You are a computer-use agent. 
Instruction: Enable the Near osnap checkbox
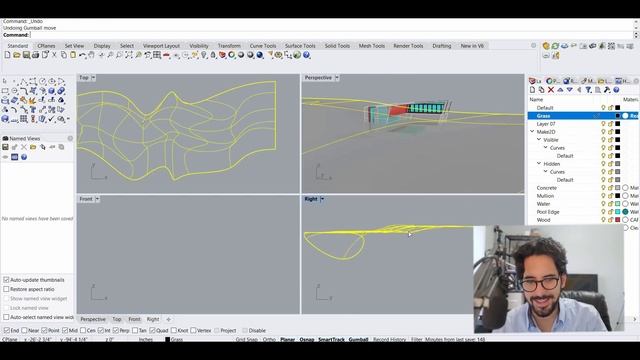[x=24, y=330]
